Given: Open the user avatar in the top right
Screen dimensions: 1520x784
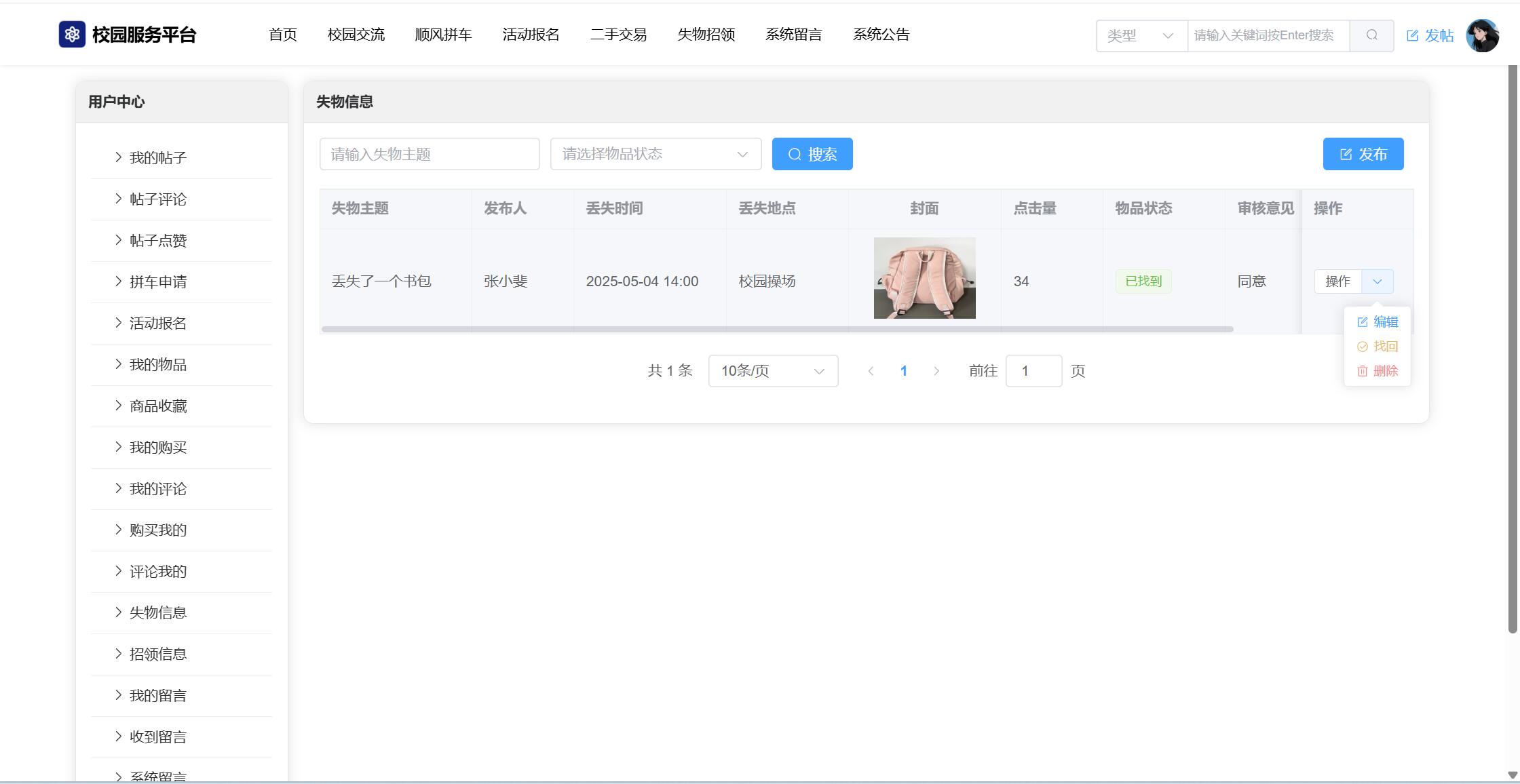Looking at the screenshot, I should 1482,35.
